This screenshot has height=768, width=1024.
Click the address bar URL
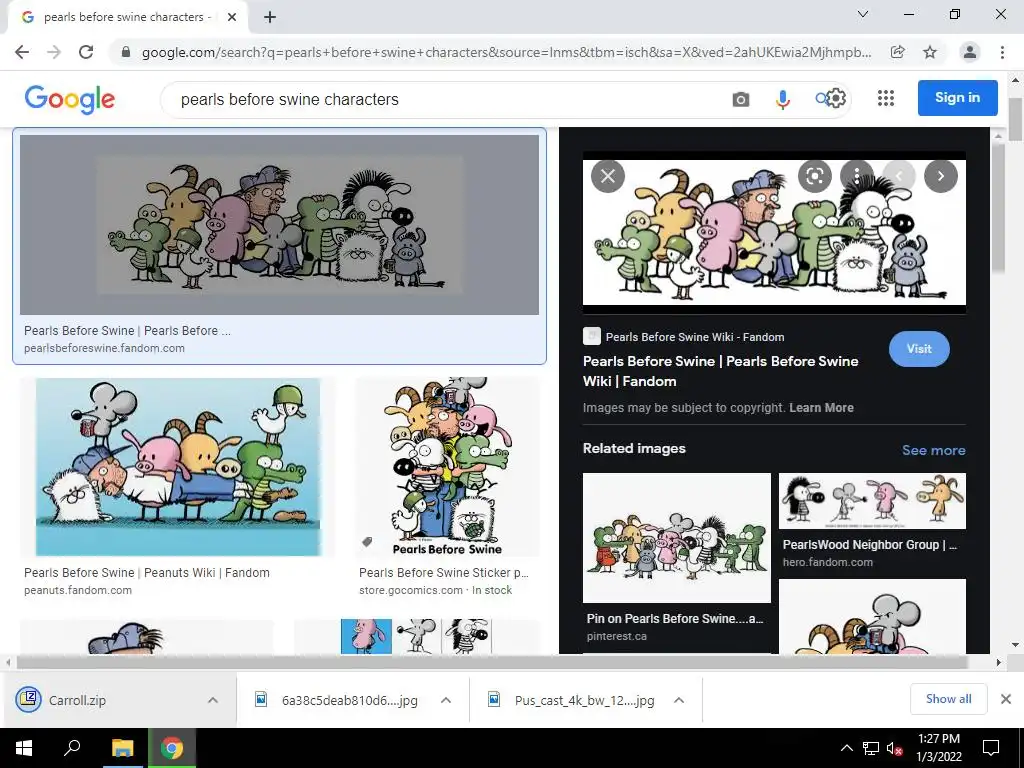tap(506, 52)
